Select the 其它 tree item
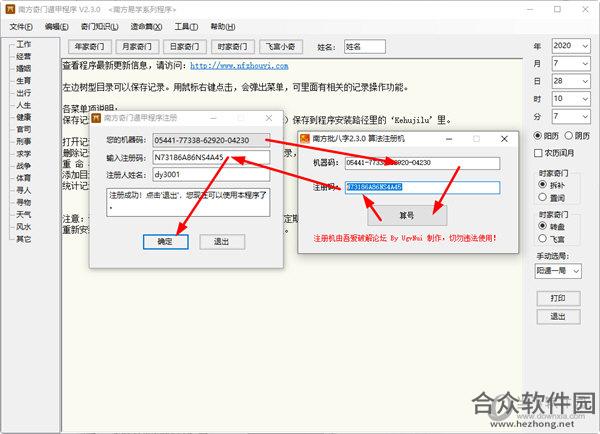 pos(24,239)
